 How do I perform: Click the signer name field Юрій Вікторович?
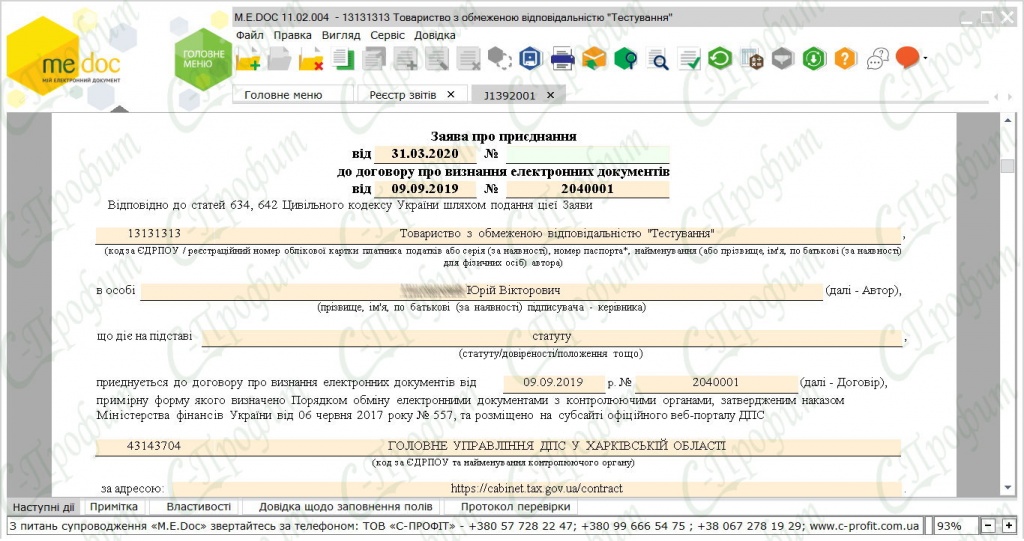(x=482, y=291)
